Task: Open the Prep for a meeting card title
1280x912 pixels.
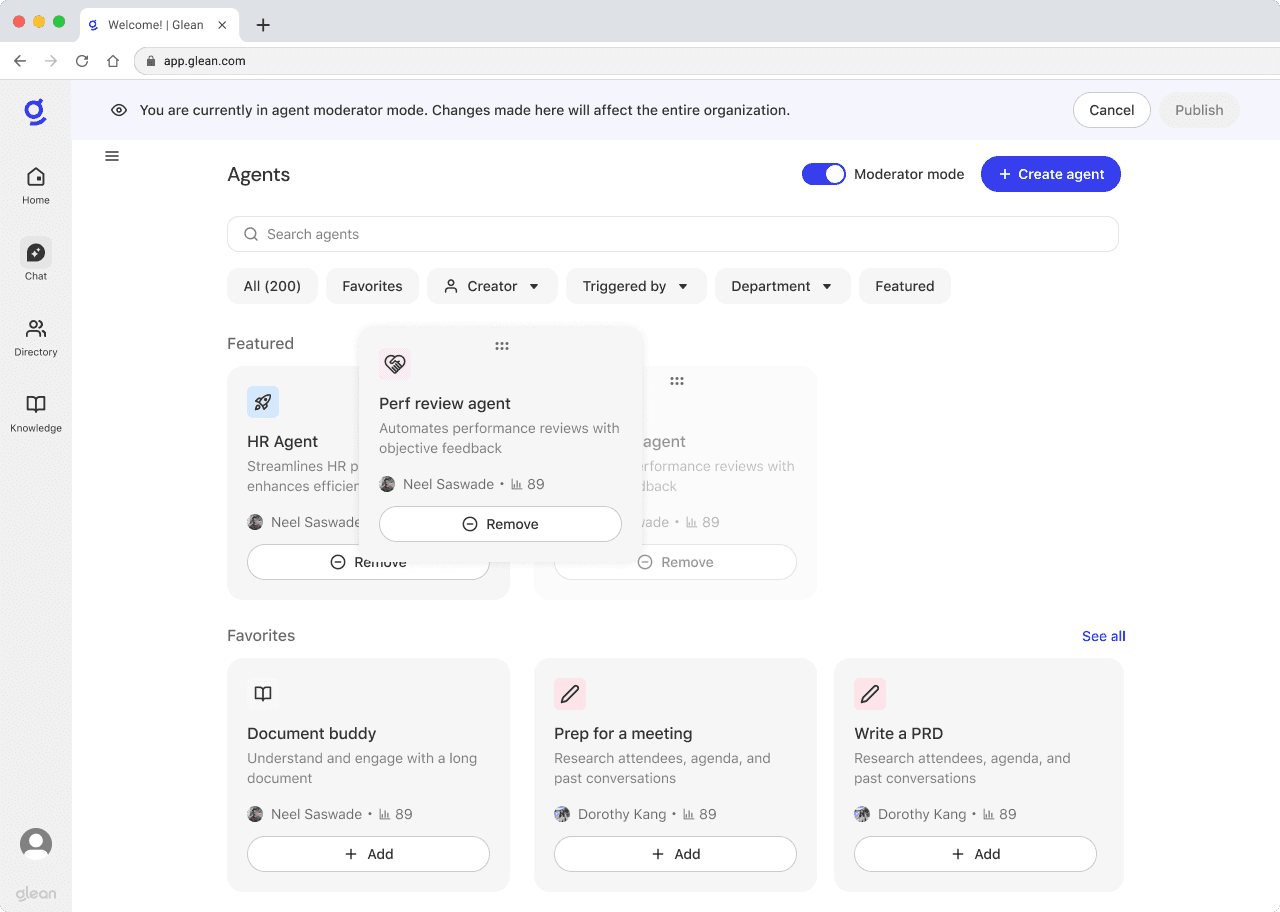Action: click(x=623, y=733)
